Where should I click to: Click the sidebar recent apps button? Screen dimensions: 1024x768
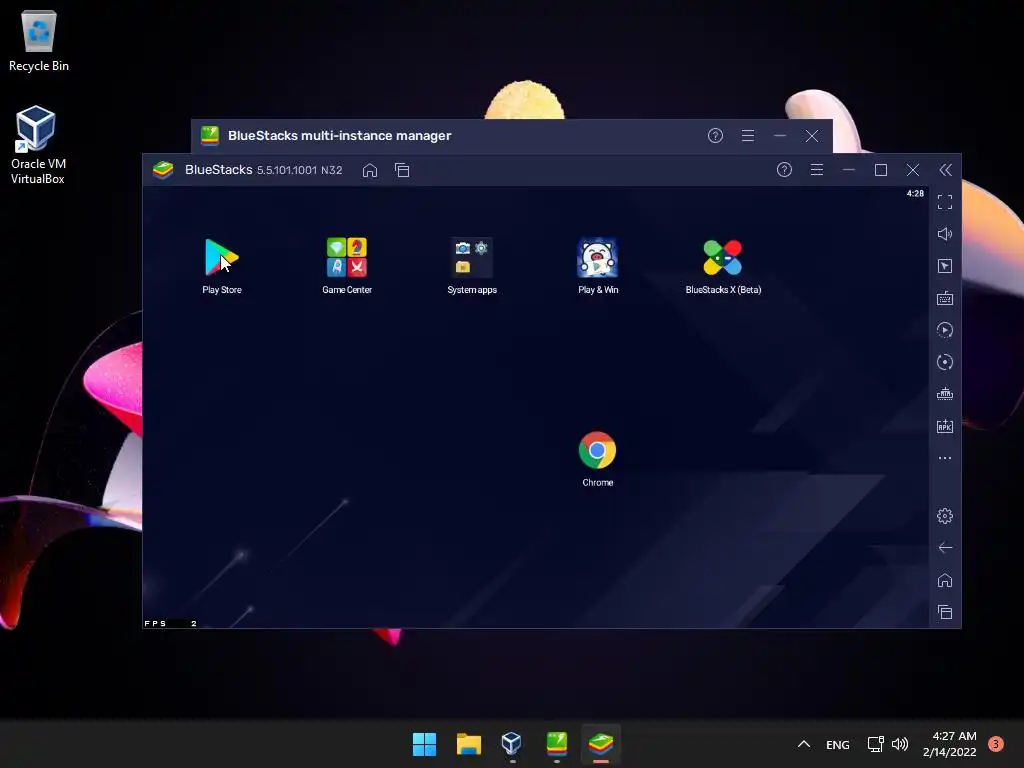pos(944,612)
